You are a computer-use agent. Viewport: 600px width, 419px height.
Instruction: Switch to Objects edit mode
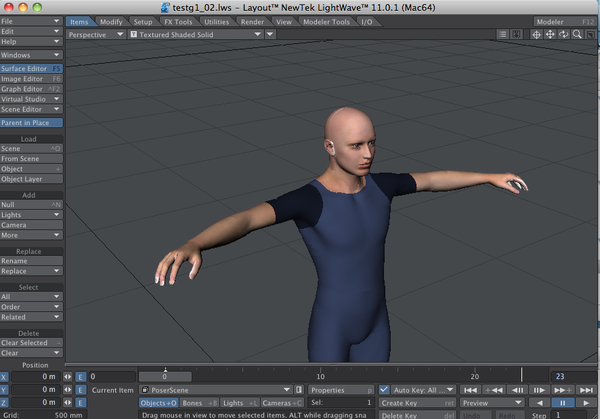[x=158, y=403]
